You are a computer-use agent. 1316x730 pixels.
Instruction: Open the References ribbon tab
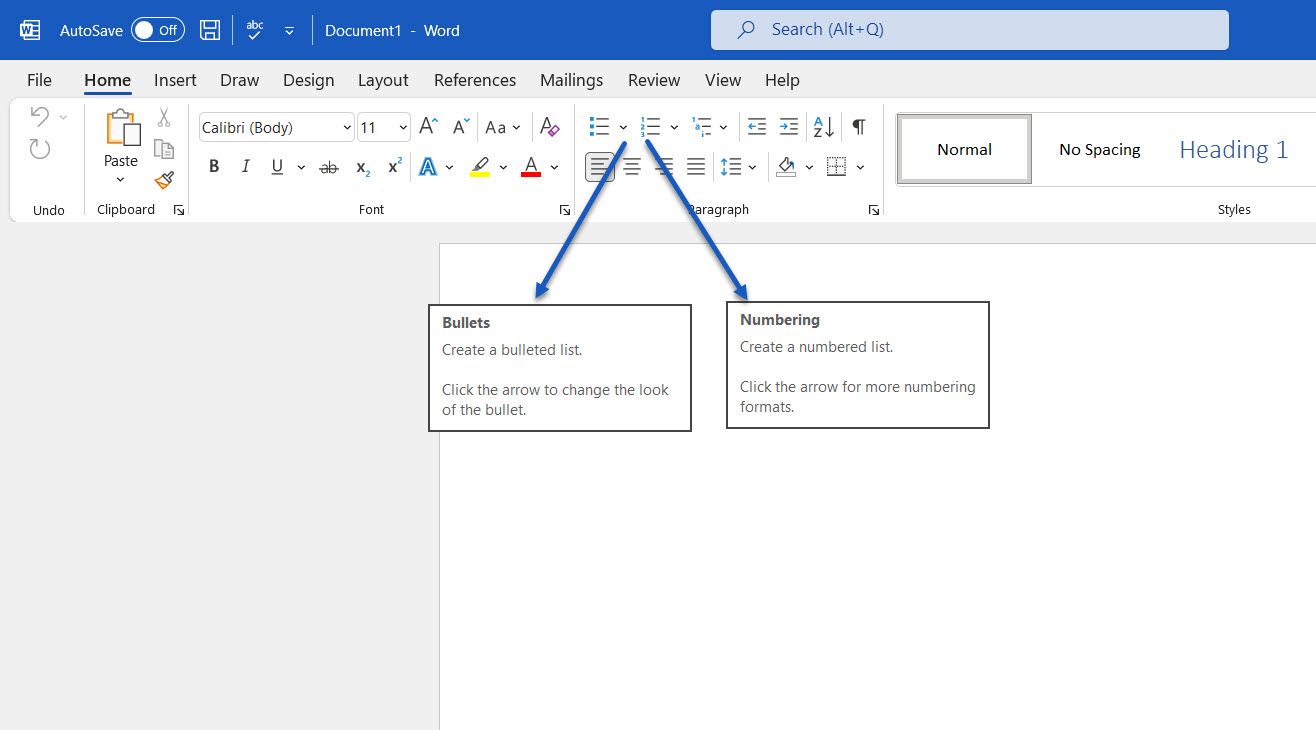click(x=475, y=80)
